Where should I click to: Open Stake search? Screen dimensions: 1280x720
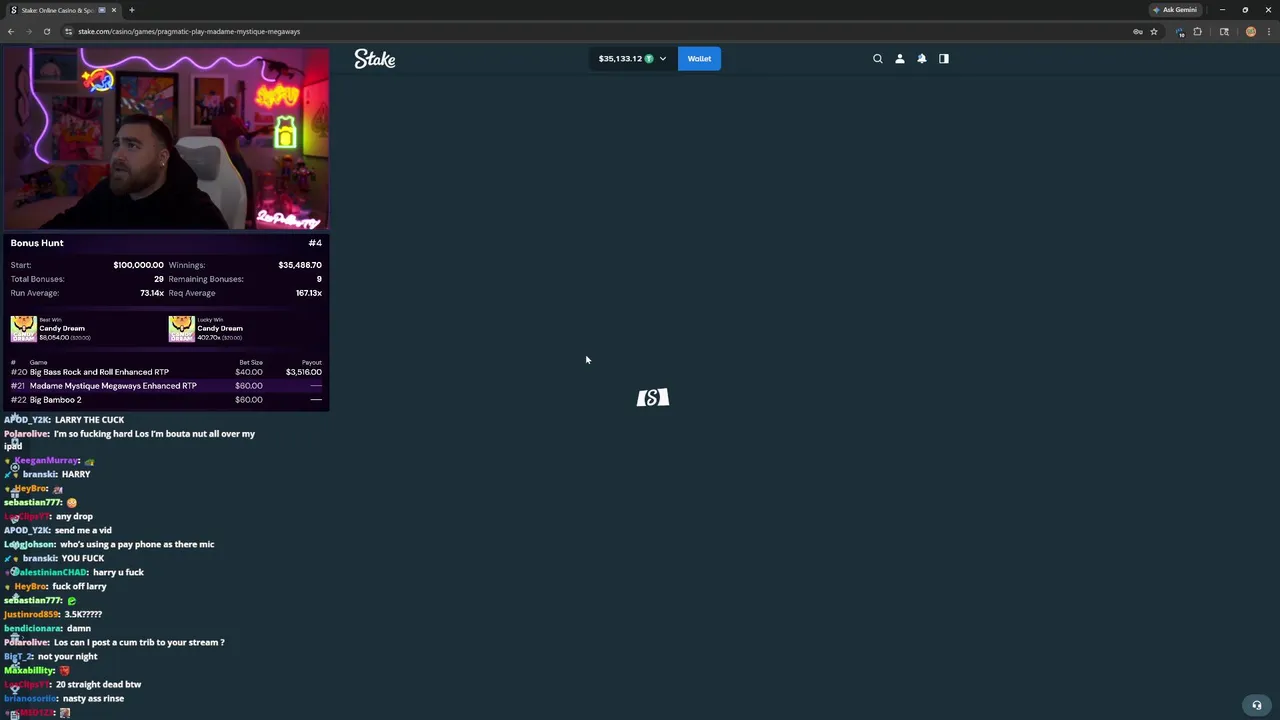click(x=877, y=58)
